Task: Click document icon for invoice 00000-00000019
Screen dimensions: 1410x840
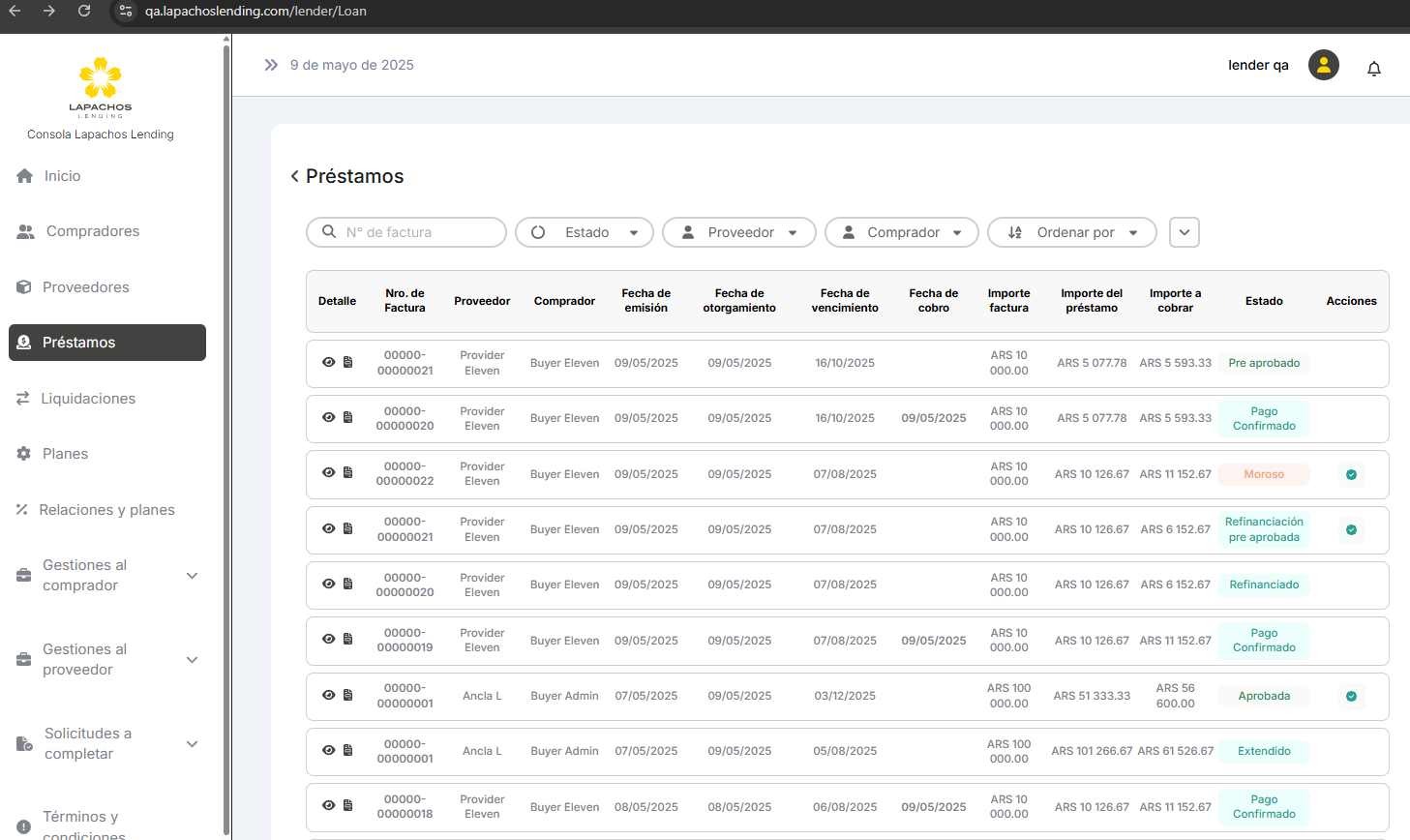Action: [348, 639]
